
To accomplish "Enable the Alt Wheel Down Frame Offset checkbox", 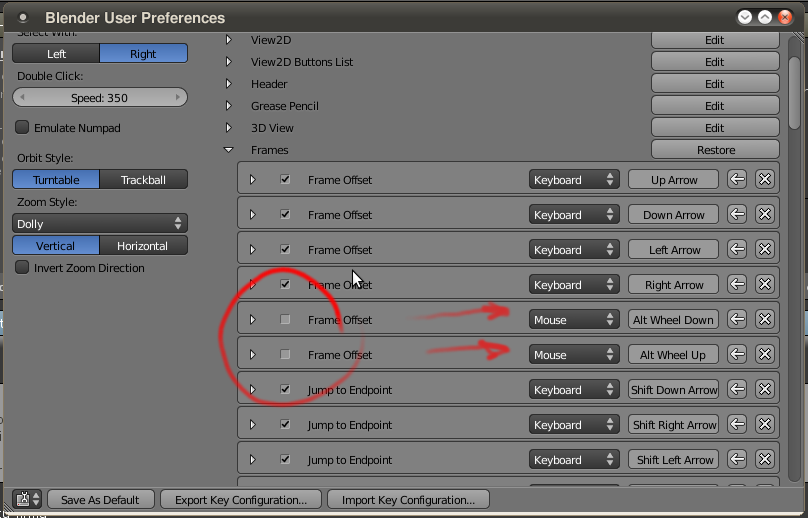I will (x=285, y=320).
